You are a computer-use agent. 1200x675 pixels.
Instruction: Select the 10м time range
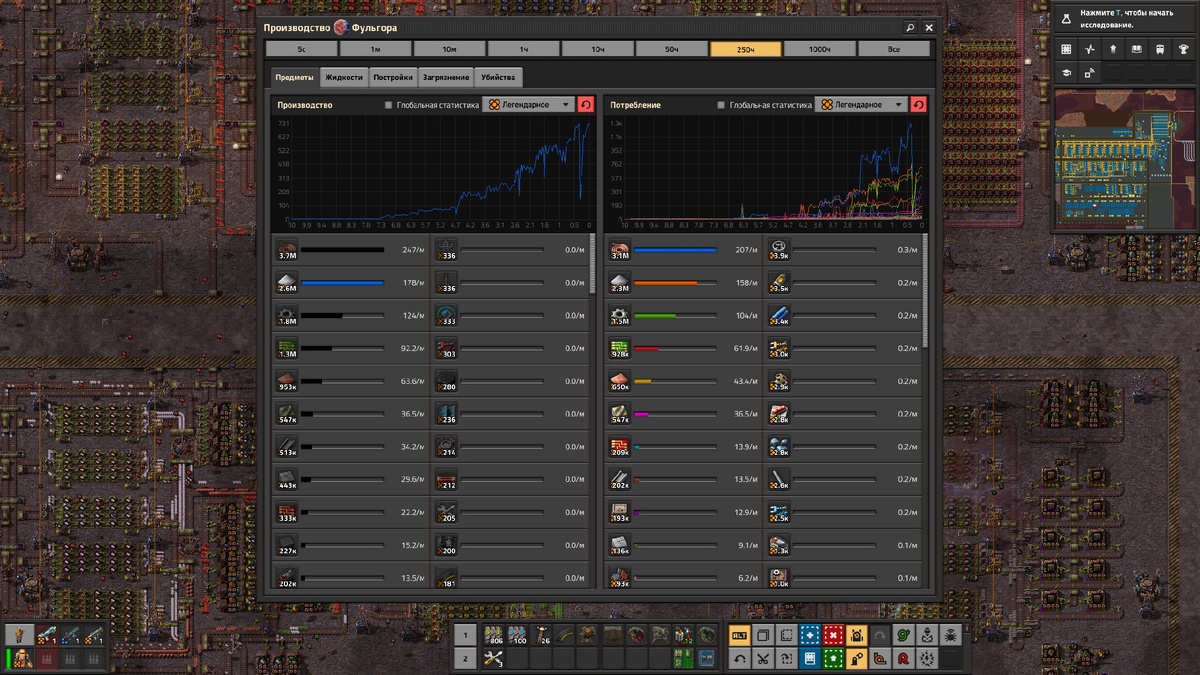449,49
